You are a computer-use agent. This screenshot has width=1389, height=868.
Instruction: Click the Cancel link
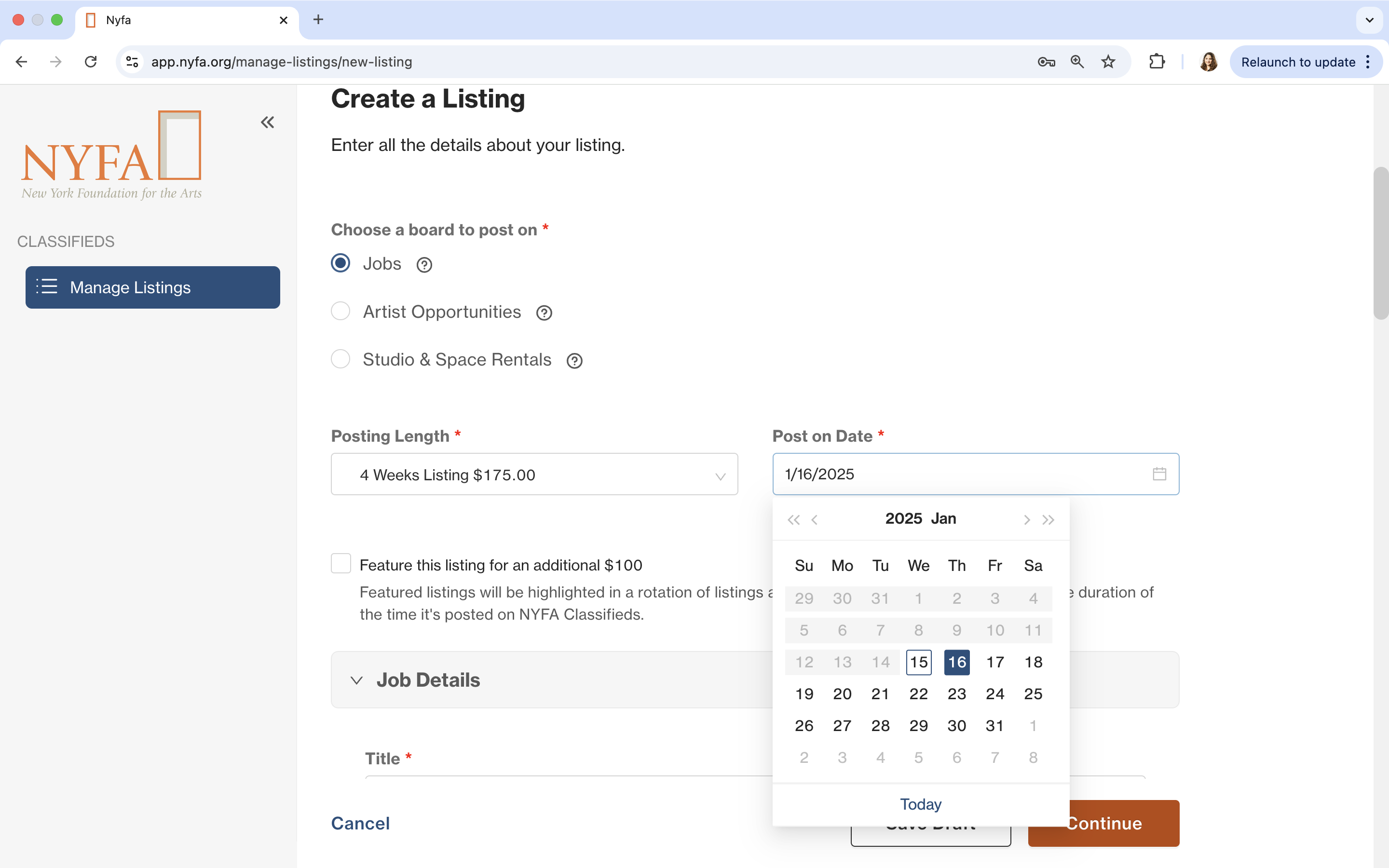pos(360,823)
